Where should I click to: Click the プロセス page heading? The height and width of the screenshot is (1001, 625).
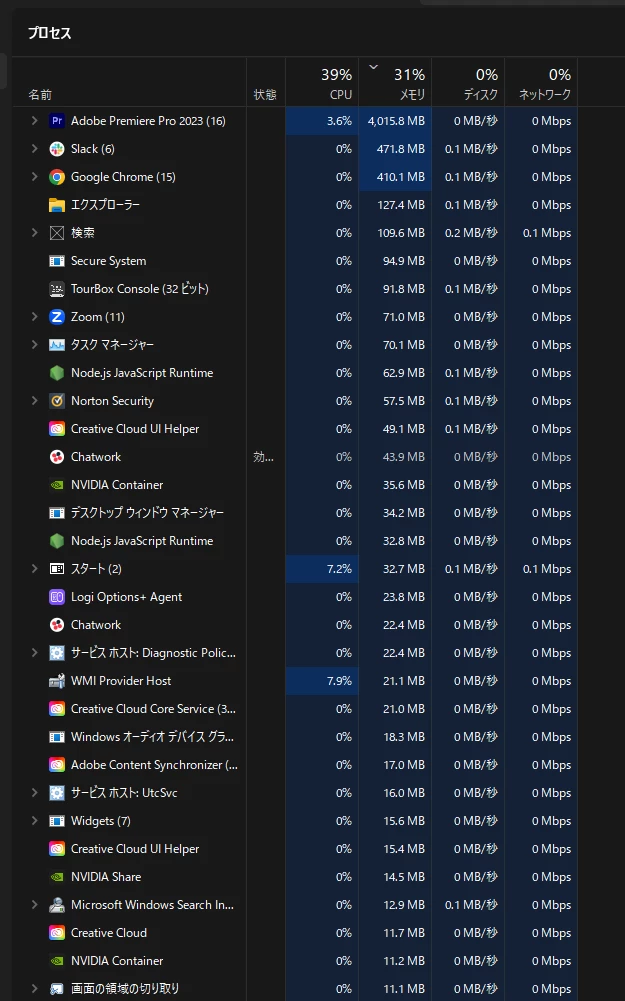50,33
